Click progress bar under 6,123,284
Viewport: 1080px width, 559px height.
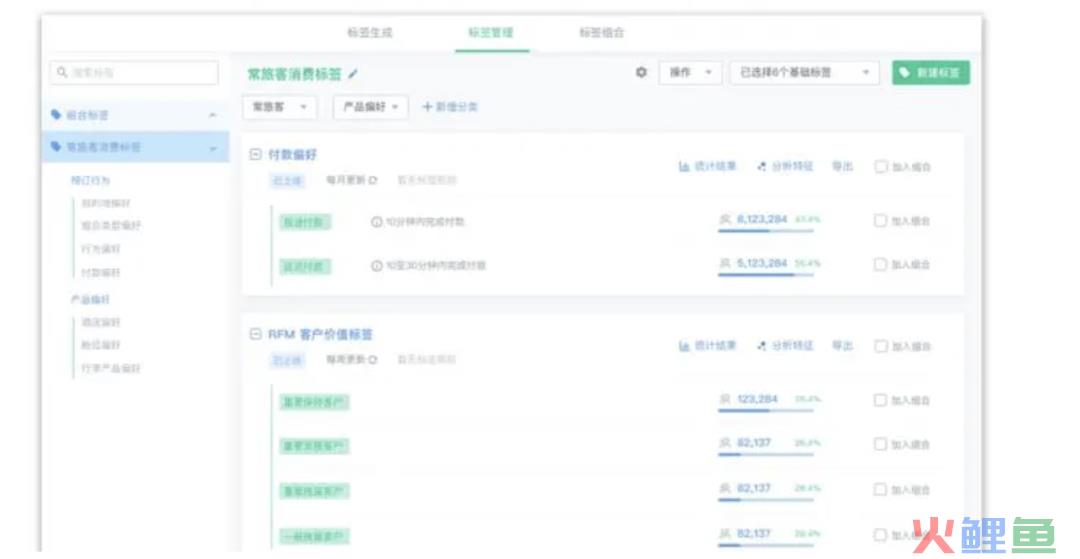[766, 231]
